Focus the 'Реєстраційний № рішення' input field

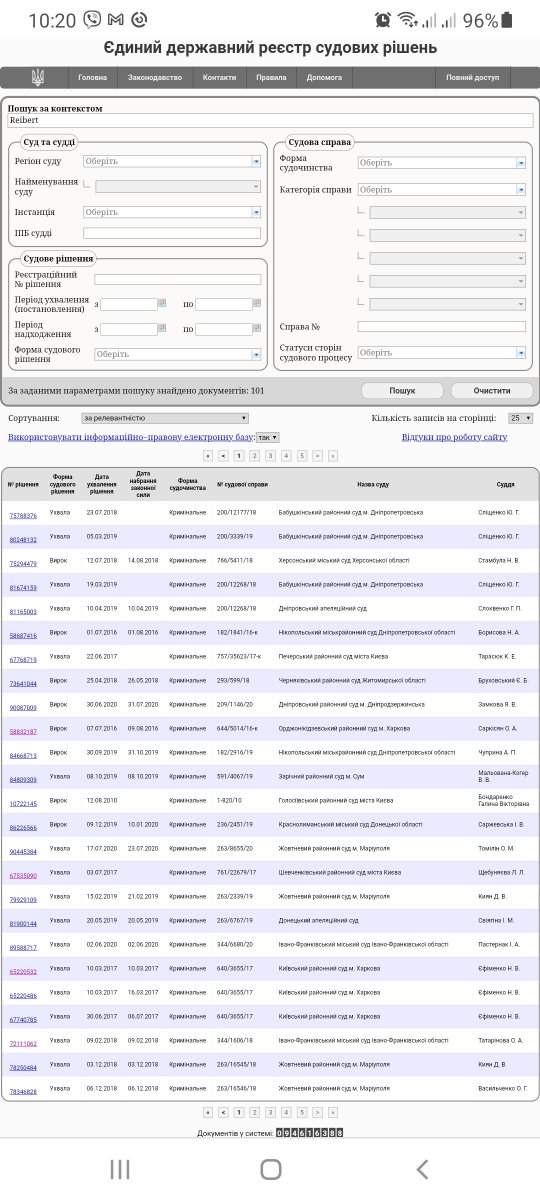tap(178, 280)
